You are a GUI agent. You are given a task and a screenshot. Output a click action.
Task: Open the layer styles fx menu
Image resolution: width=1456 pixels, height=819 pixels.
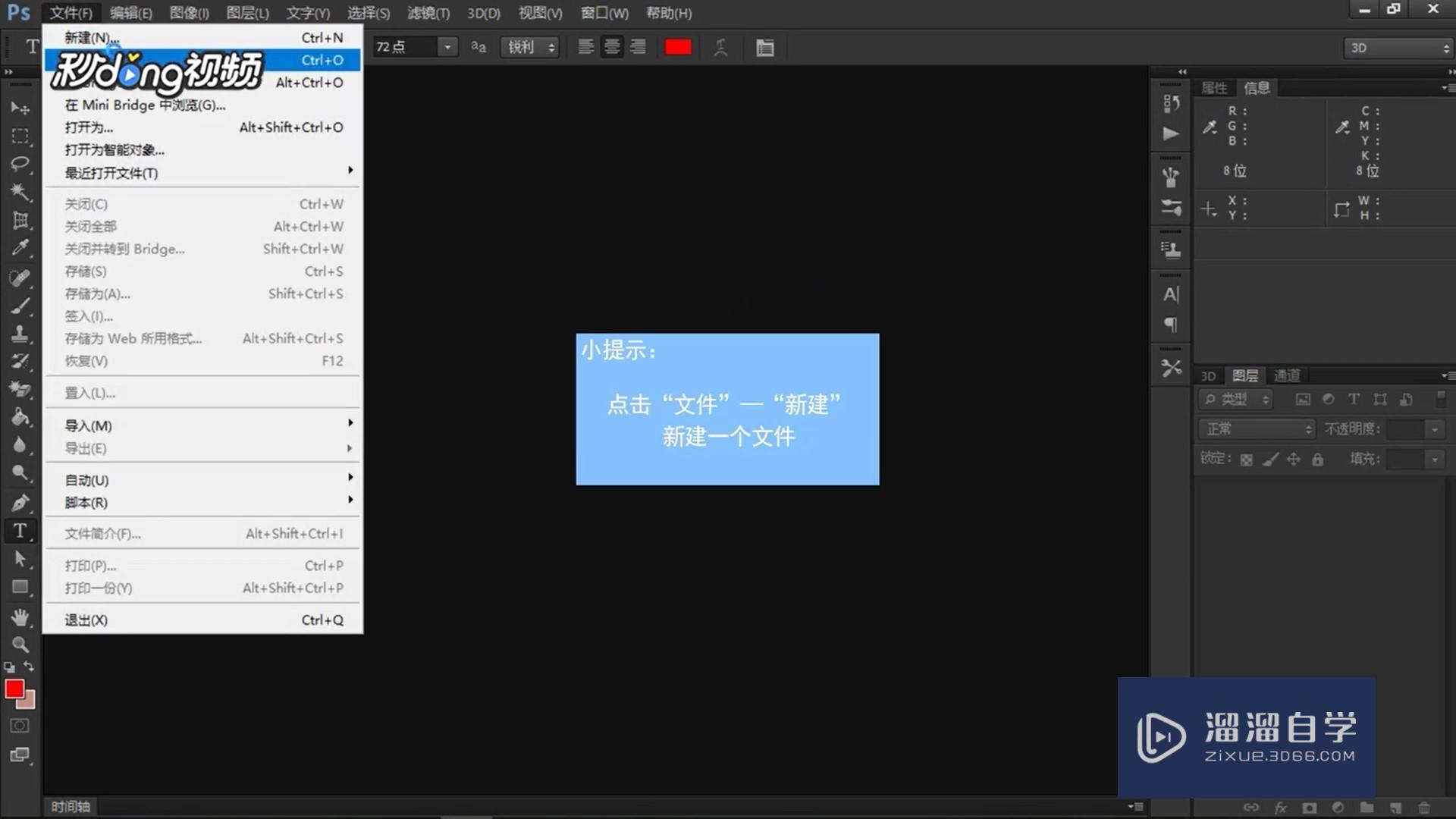coord(1282,807)
